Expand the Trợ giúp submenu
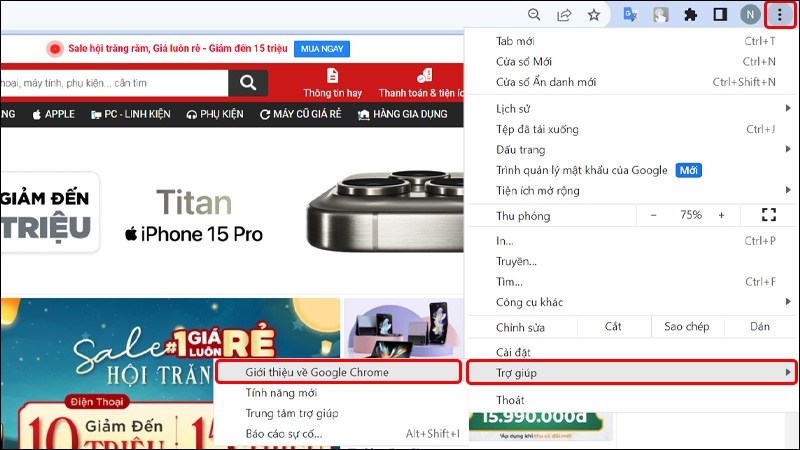This screenshot has height=450, width=800. pos(632,372)
